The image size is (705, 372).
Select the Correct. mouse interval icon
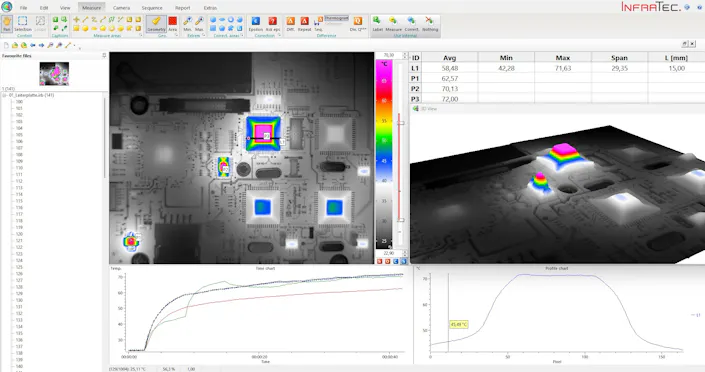pyautogui.click(x=411, y=24)
